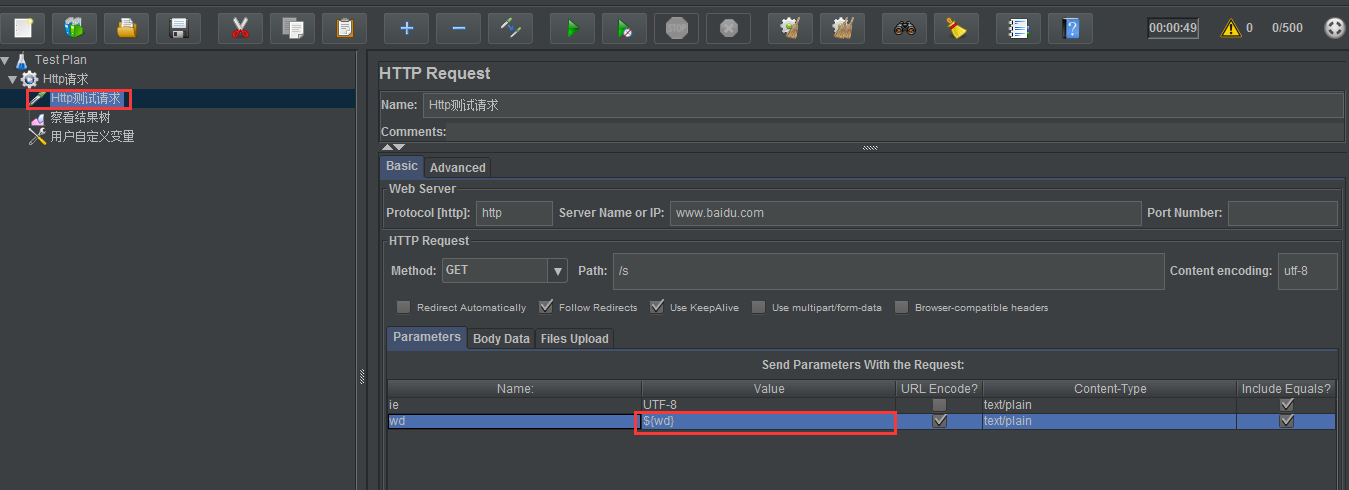The width and height of the screenshot is (1349, 490).
Task: Open the Templates toolbar icon
Action: [x=75, y=28]
